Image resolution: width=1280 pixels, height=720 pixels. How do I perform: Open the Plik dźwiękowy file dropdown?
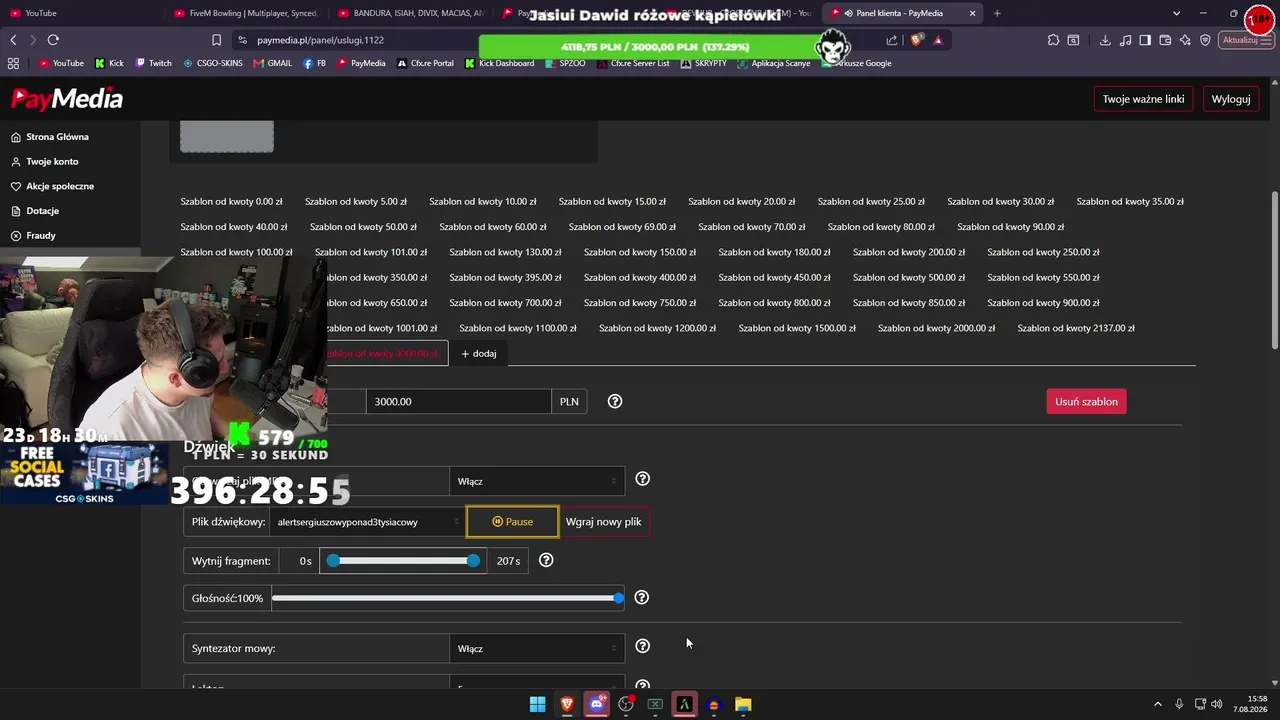coord(367,522)
